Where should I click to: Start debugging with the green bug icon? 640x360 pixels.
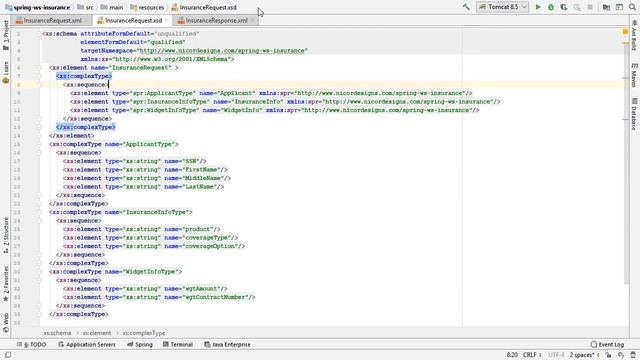pyautogui.click(x=551, y=7)
